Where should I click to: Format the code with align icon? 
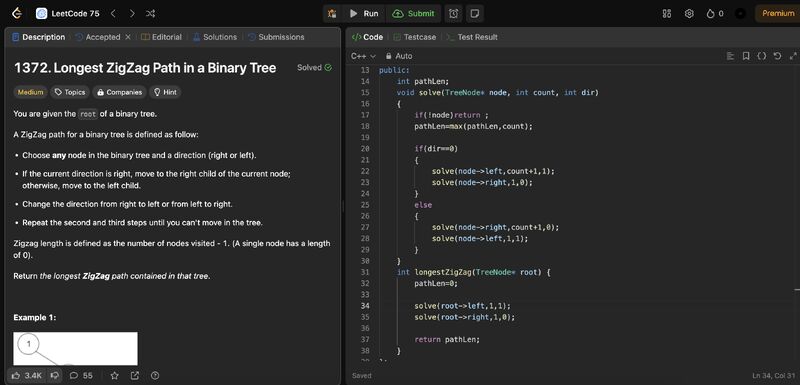[730, 56]
